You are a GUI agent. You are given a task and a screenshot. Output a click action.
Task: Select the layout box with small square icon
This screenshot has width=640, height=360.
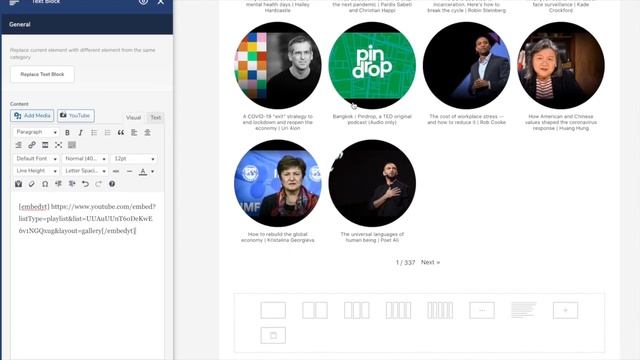(273, 336)
